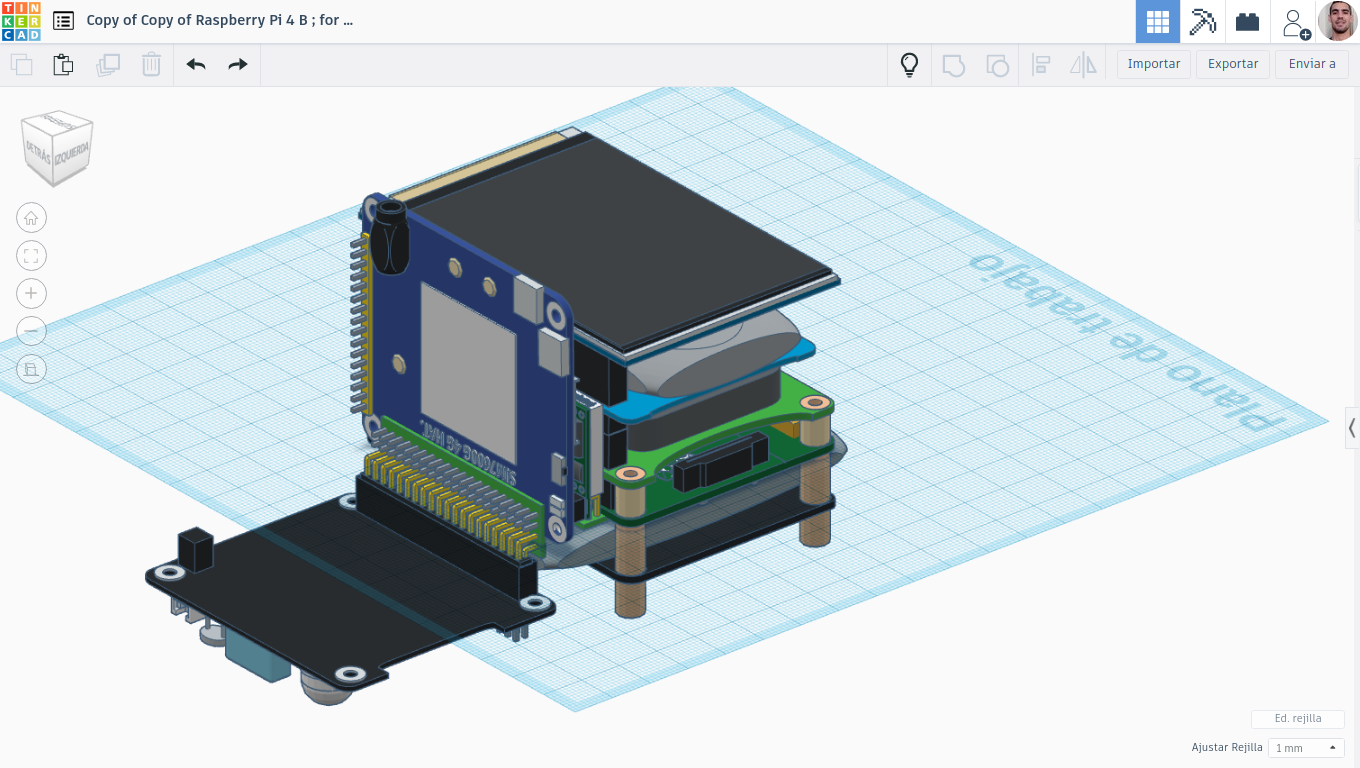Click the Paste clipboard icon

(x=63, y=65)
